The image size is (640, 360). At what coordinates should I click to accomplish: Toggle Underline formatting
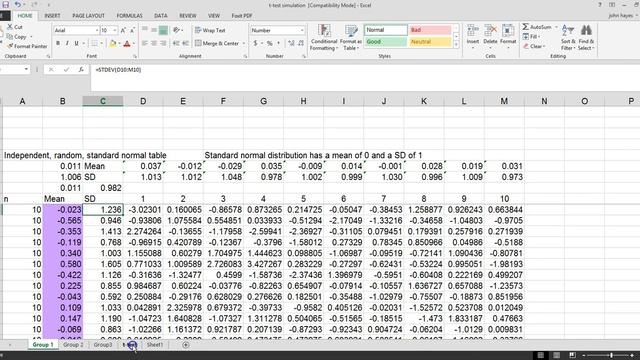click(76, 43)
